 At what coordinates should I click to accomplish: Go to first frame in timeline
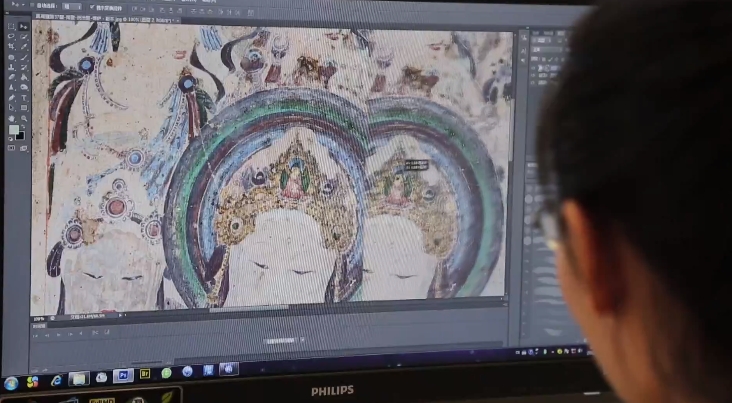tap(35, 335)
